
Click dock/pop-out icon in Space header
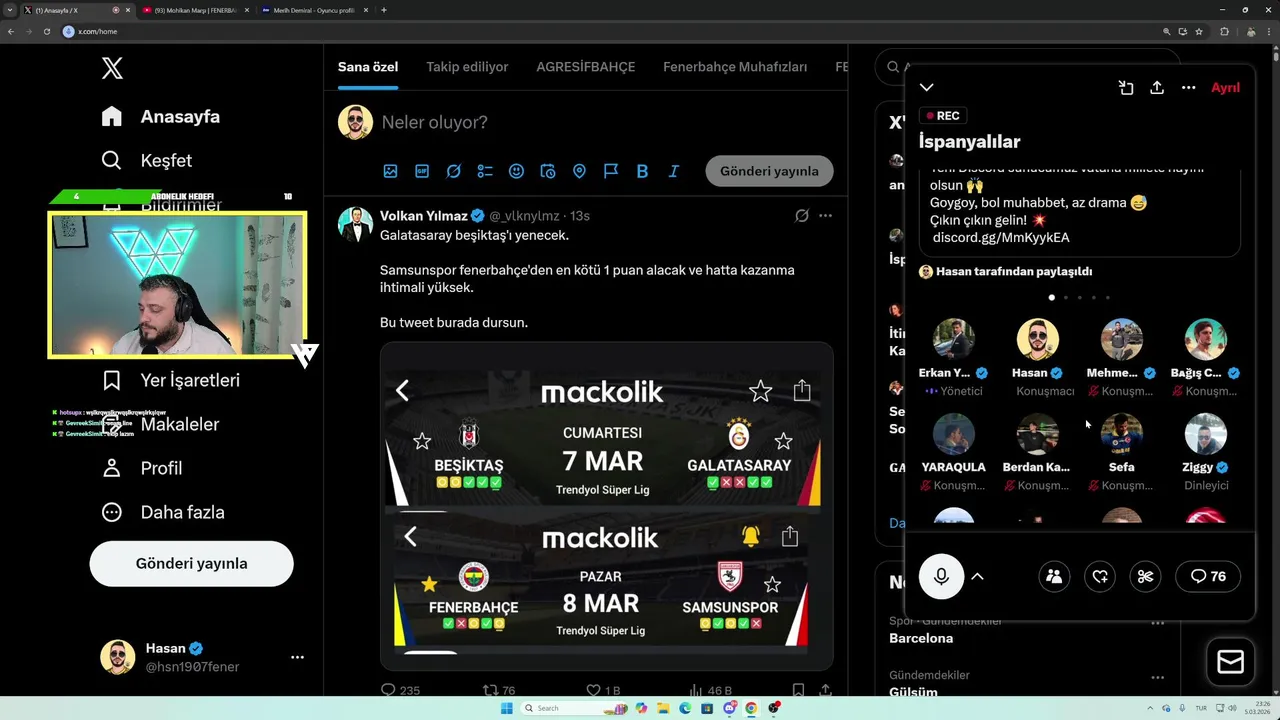[1126, 88]
